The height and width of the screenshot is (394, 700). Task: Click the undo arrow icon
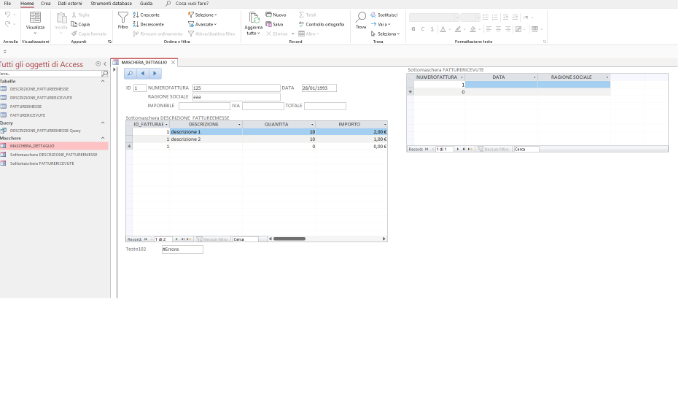[x=7, y=15]
